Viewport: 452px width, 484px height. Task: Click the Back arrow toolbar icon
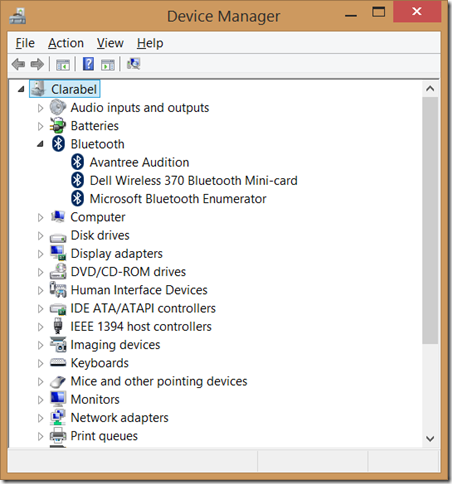point(18,64)
